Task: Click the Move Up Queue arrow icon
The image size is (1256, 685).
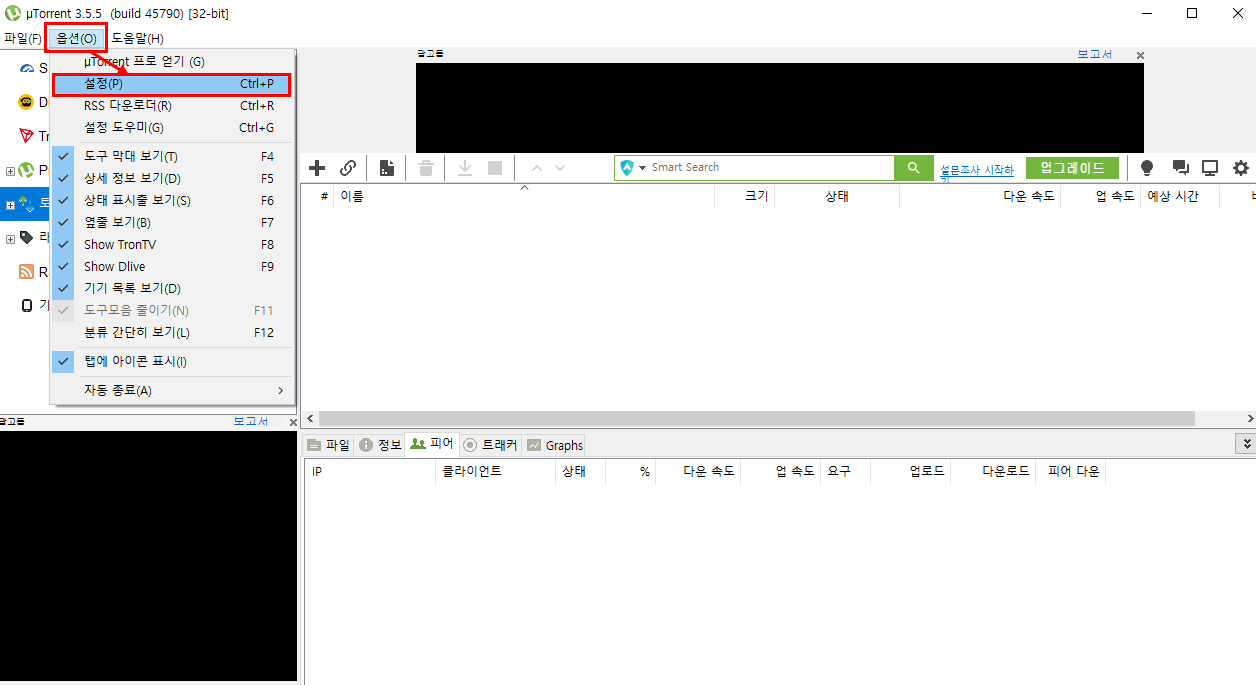Action: [x=537, y=168]
